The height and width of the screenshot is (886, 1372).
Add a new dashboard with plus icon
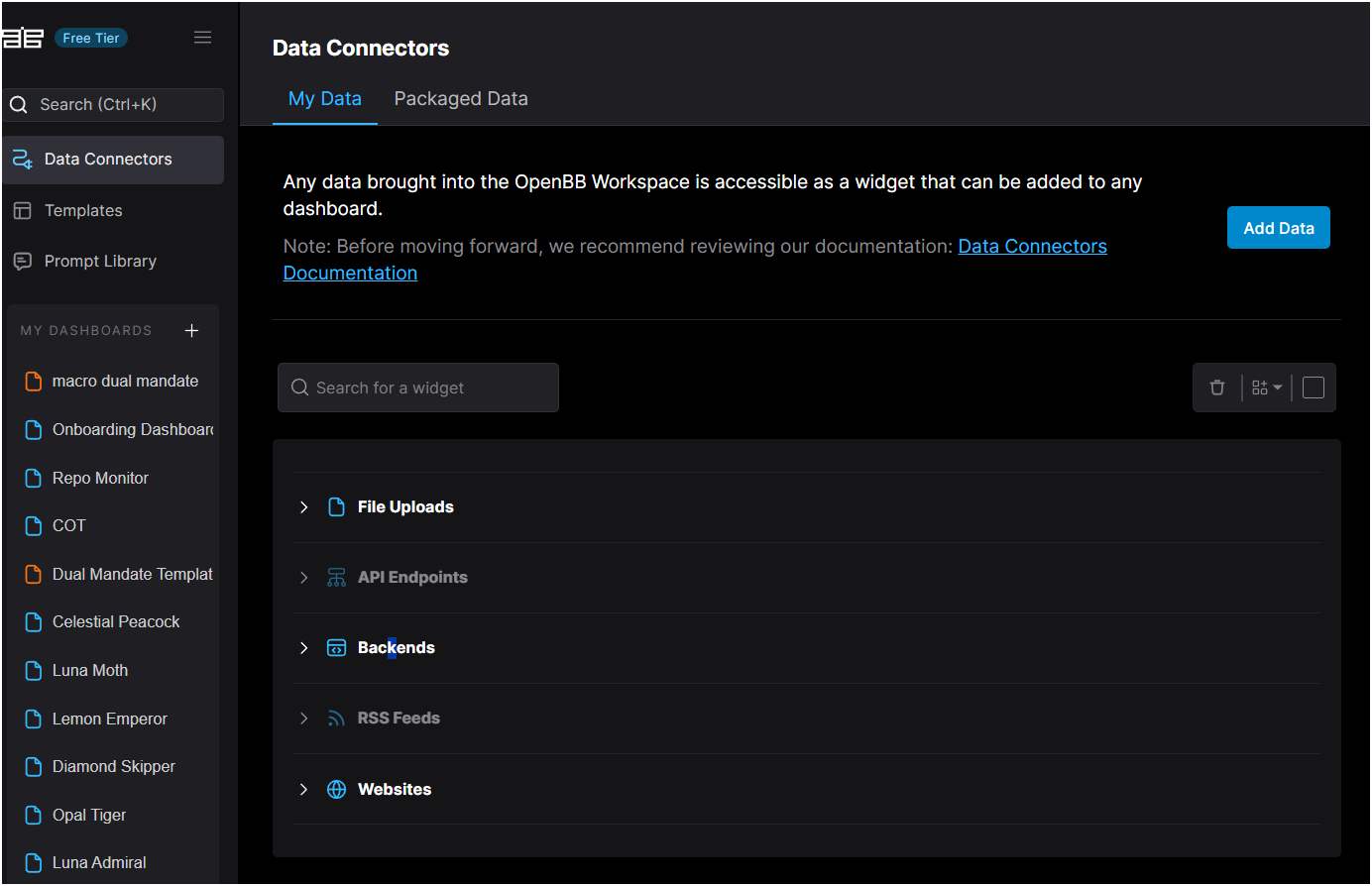pos(191,330)
